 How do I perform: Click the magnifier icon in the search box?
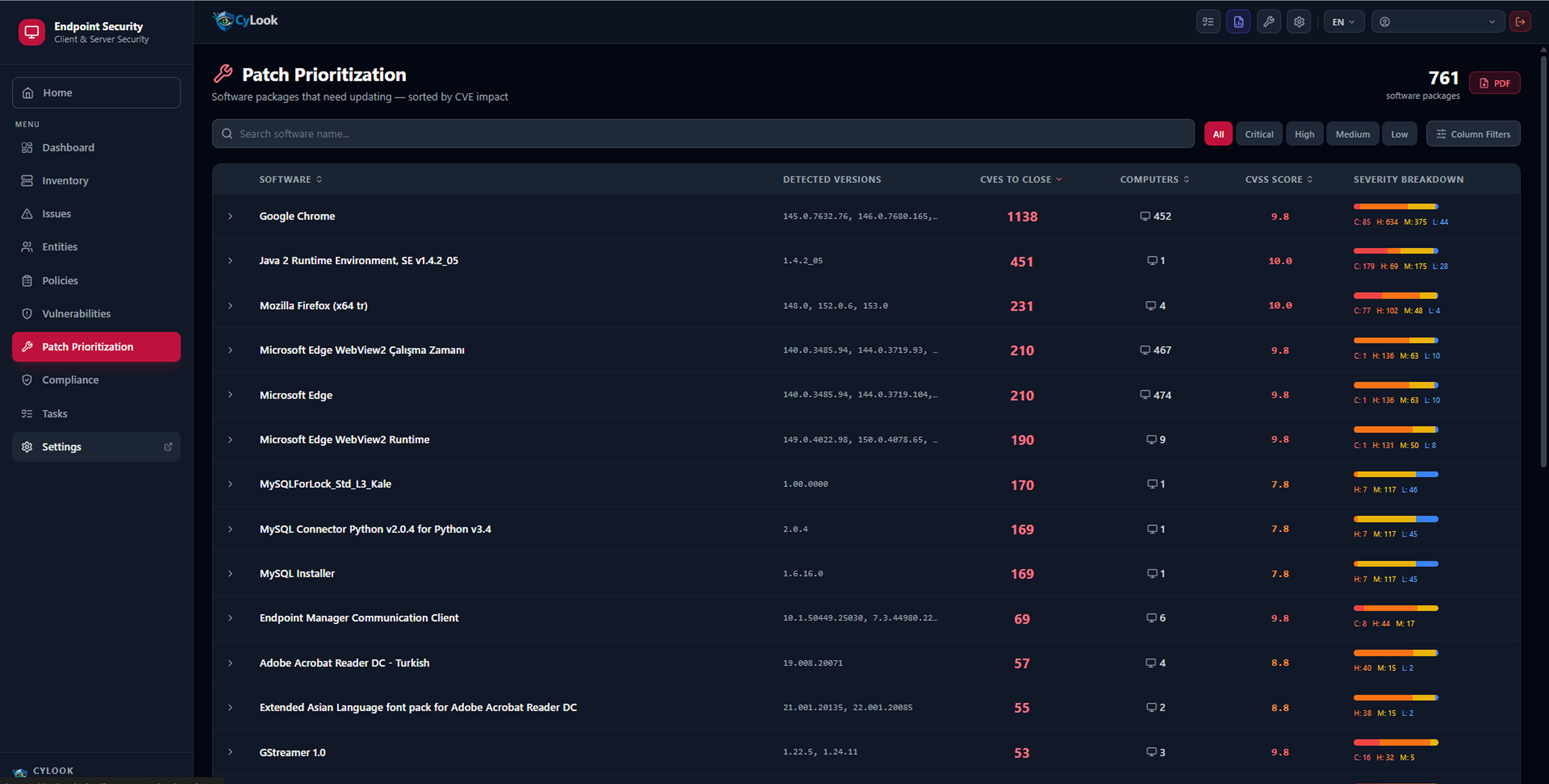tap(227, 133)
